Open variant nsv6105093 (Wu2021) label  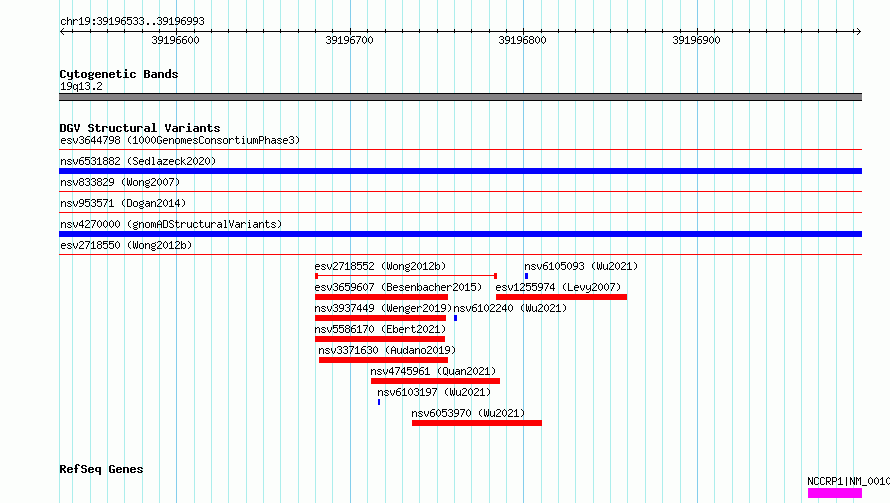click(x=581, y=266)
